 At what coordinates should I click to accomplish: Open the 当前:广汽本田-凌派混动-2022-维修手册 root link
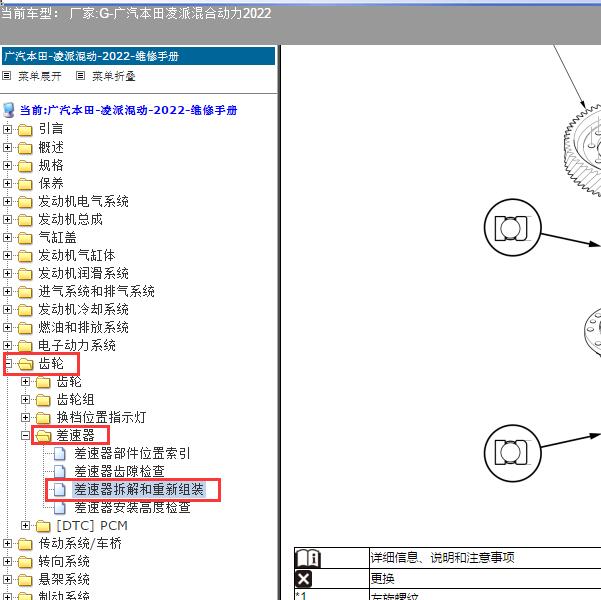point(128,110)
